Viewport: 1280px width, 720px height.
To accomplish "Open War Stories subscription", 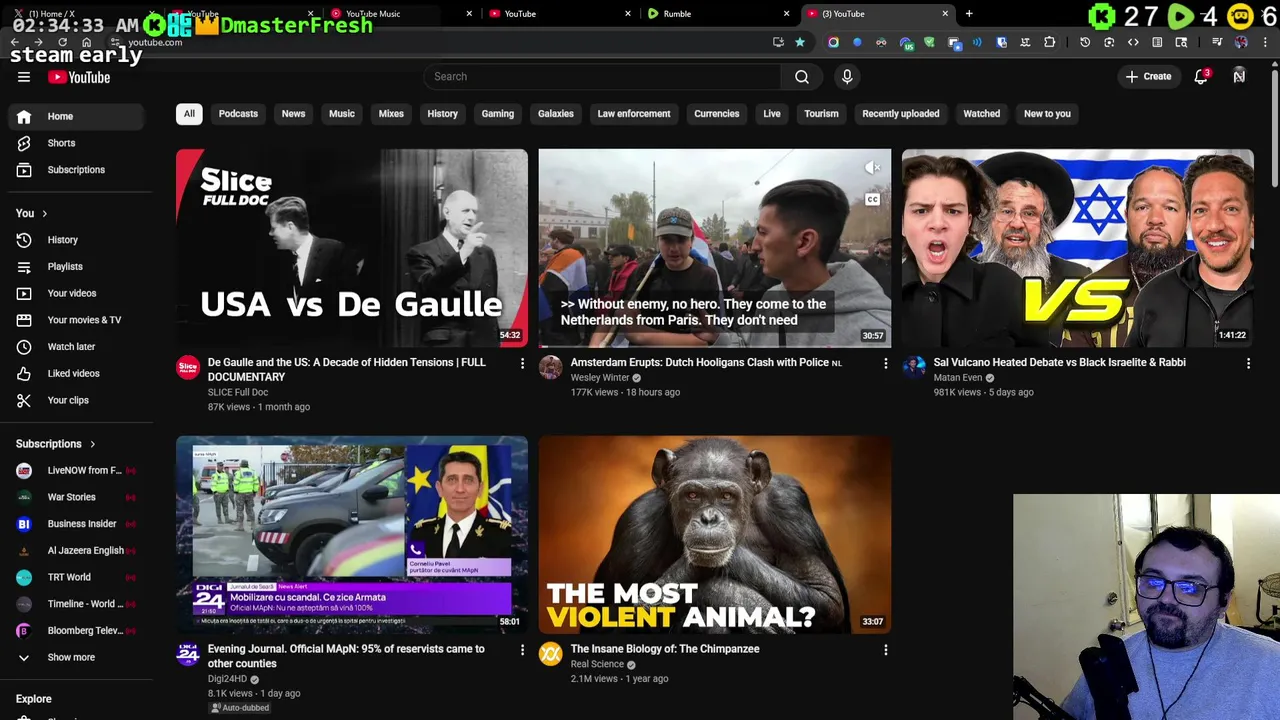I will tap(76, 497).
